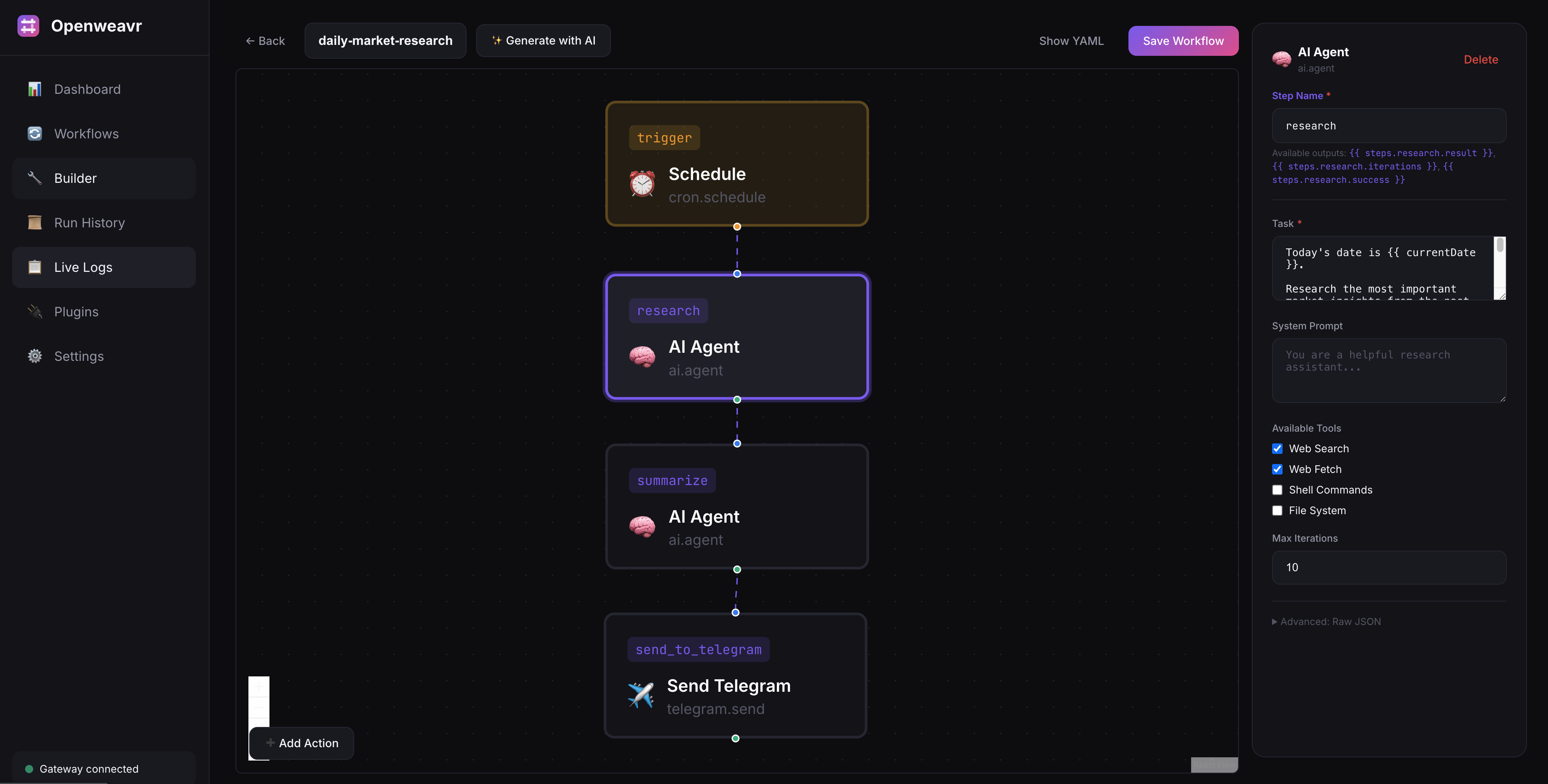Click the brain icon on research AI Agent node
1548x784 pixels.
[x=643, y=356]
